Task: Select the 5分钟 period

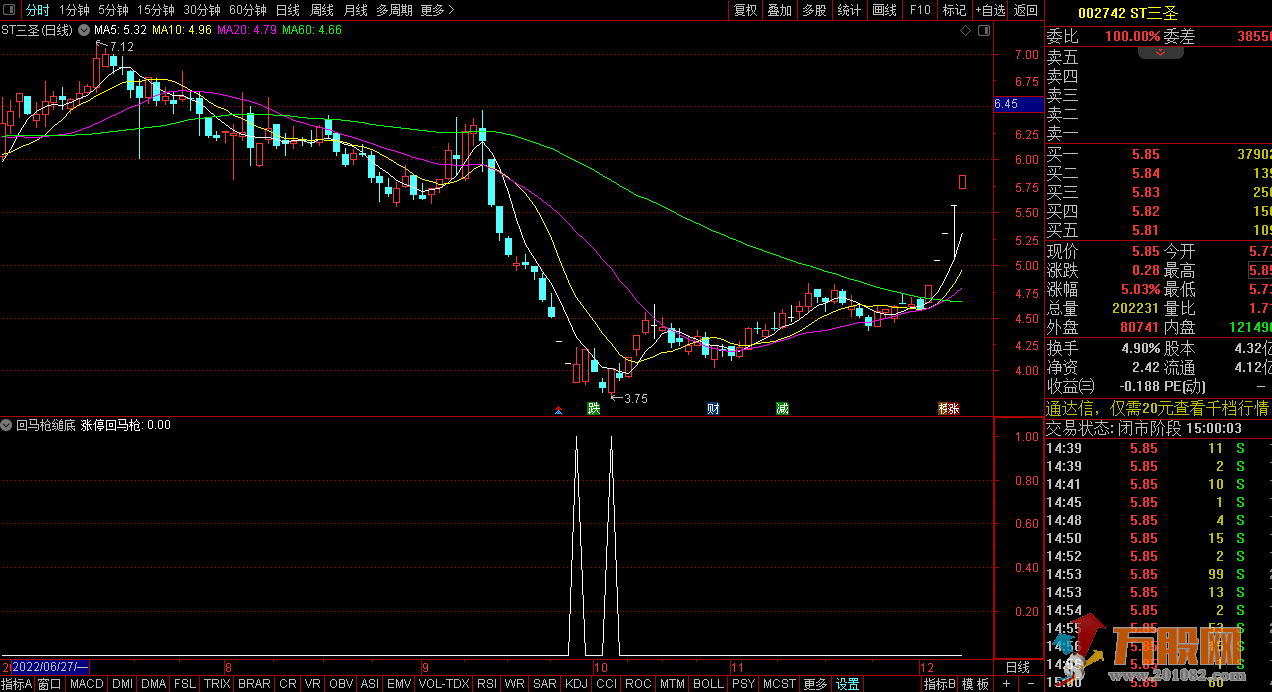Action: point(113,10)
